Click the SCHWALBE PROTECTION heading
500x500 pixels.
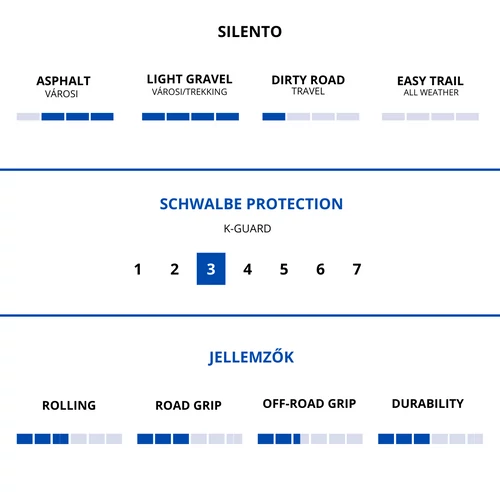[x=251, y=204]
